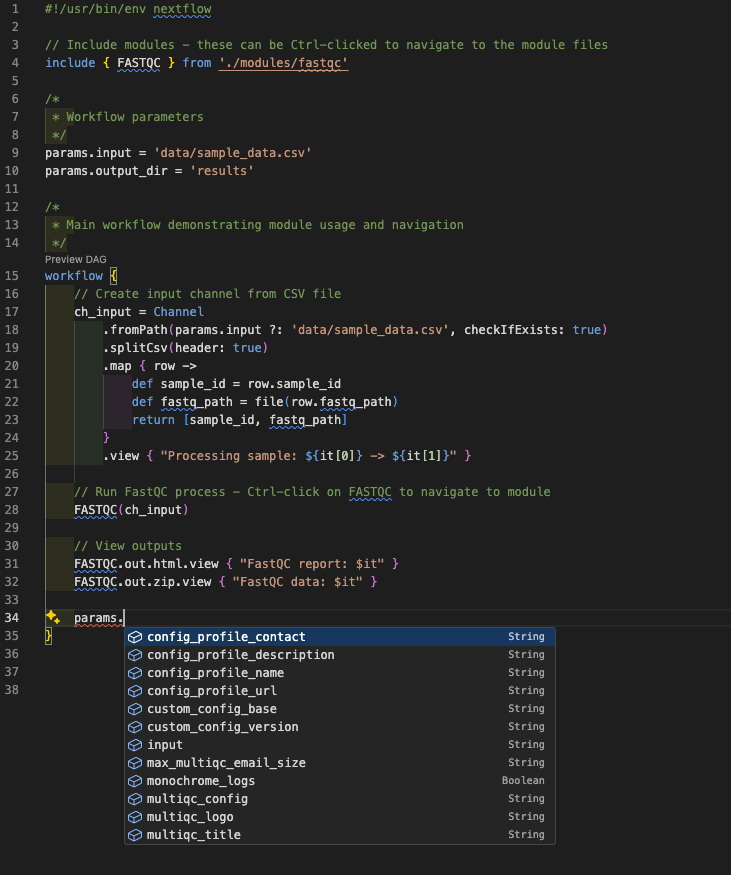Click the 'results' string on line 10
The width and height of the screenshot is (731, 875).
[222, 171]
